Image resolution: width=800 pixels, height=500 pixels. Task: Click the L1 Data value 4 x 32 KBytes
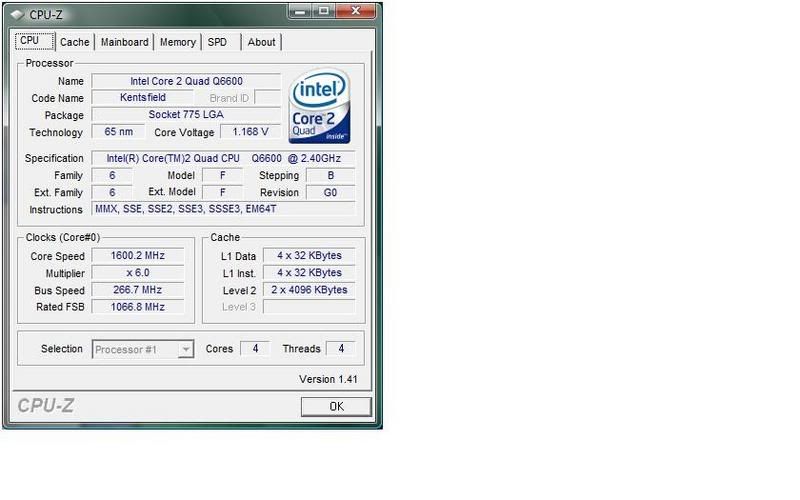pyautogui.click(x=309, y=256)
